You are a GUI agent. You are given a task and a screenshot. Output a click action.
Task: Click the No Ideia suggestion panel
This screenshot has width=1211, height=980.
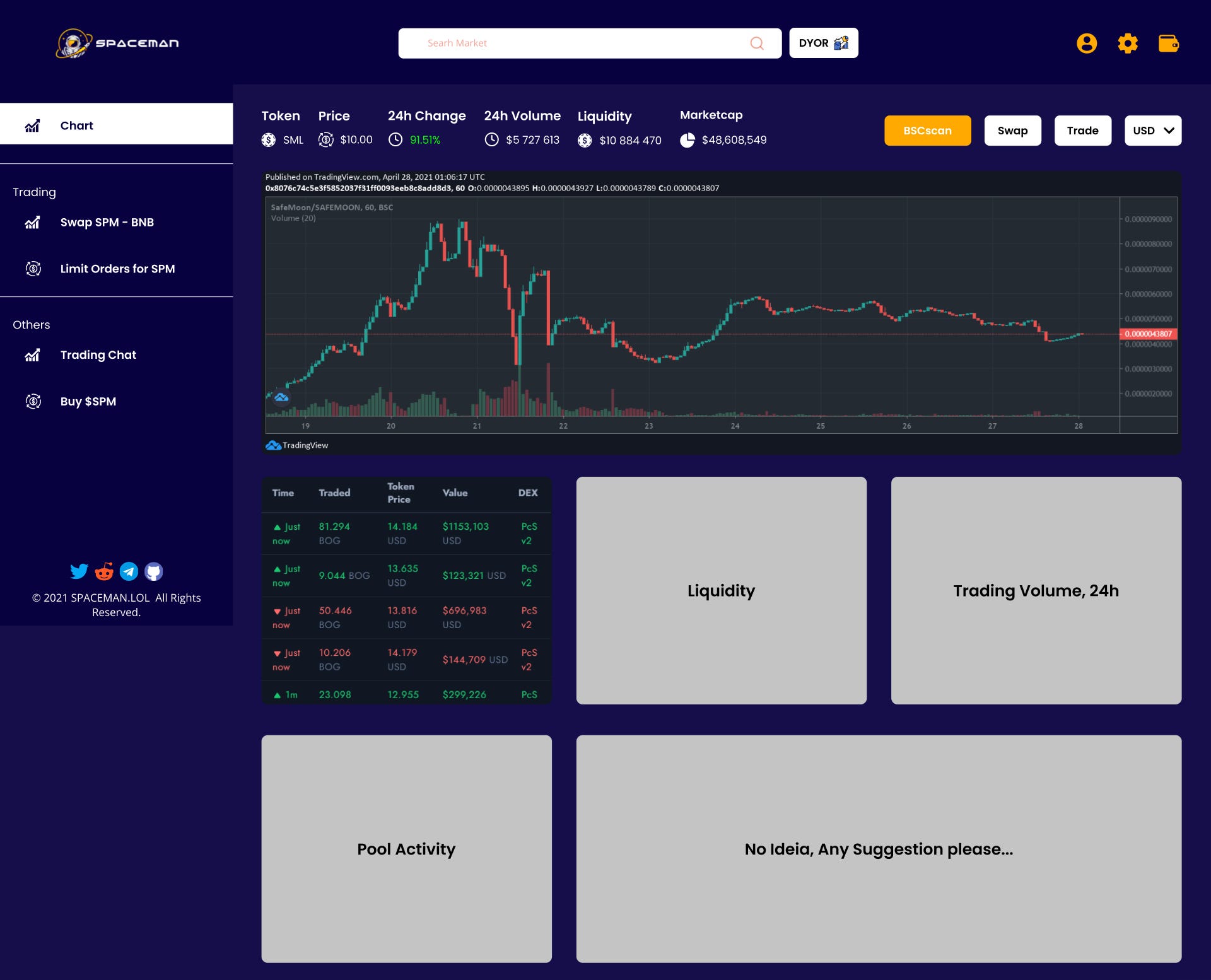click(879, 849)
